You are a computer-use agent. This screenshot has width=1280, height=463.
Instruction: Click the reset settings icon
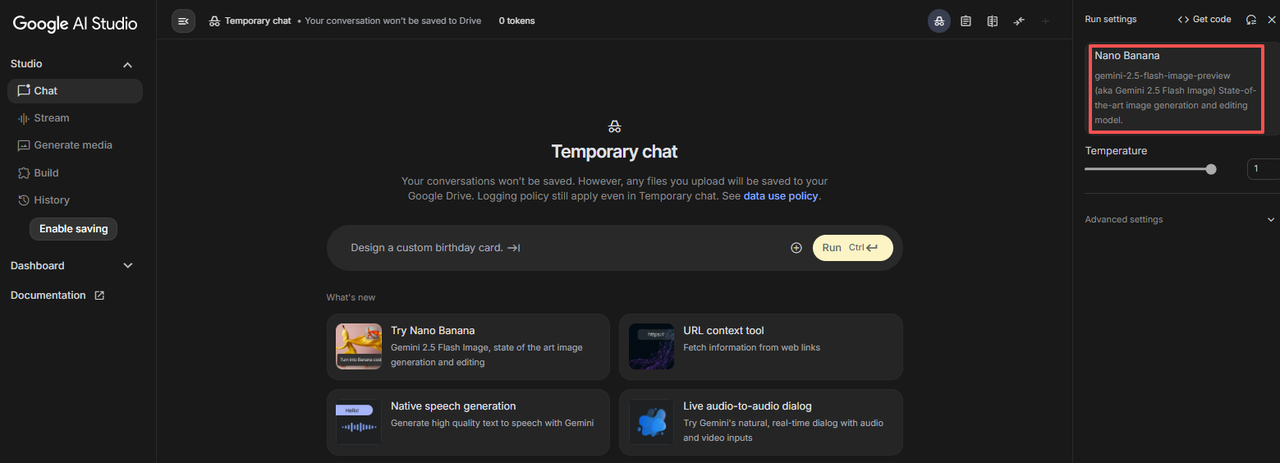(x=1251, y=20)
